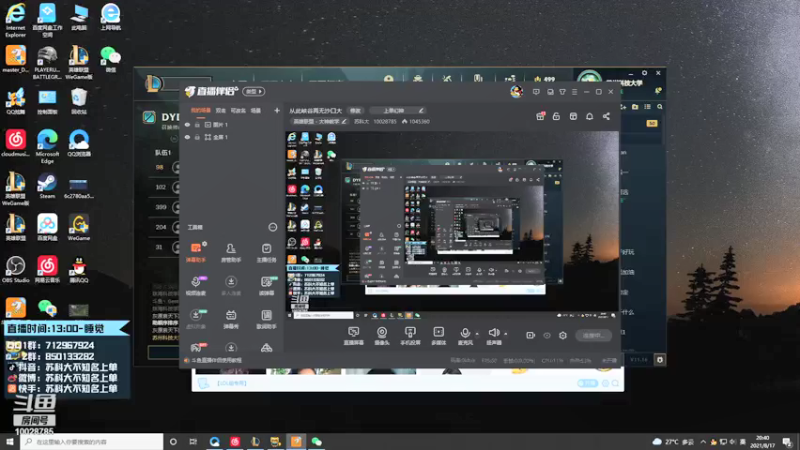This screenshot has width=800, height=450.
Task: Open the room manager helper tool
Action: tap(231, 252)
